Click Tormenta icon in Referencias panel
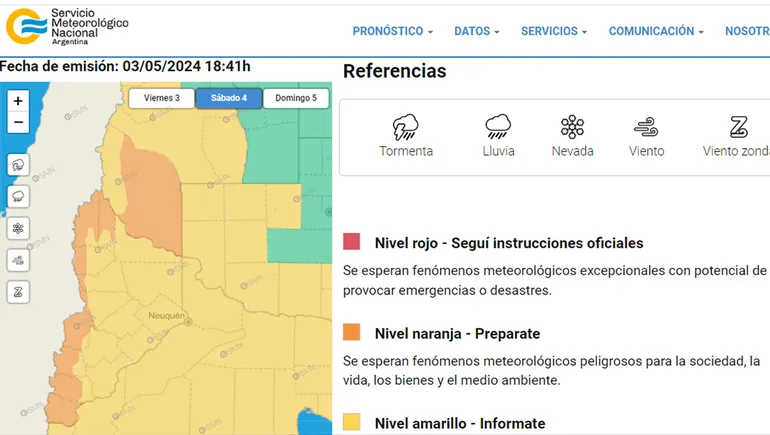 tap(405, 128)
